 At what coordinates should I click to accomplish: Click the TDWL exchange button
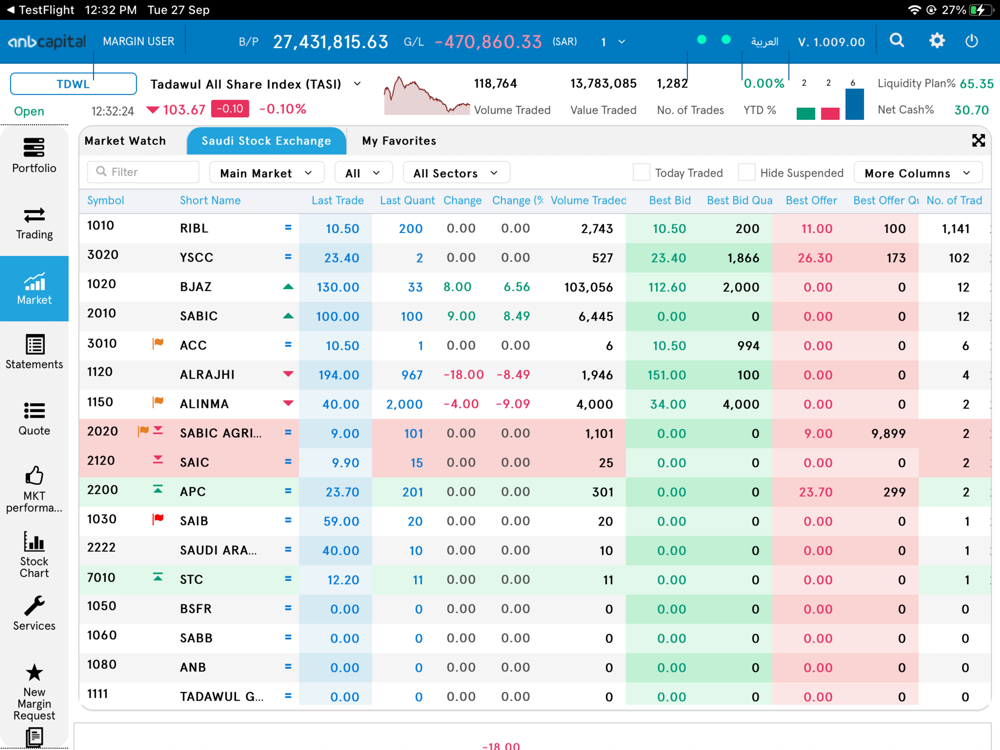point(73,84)
